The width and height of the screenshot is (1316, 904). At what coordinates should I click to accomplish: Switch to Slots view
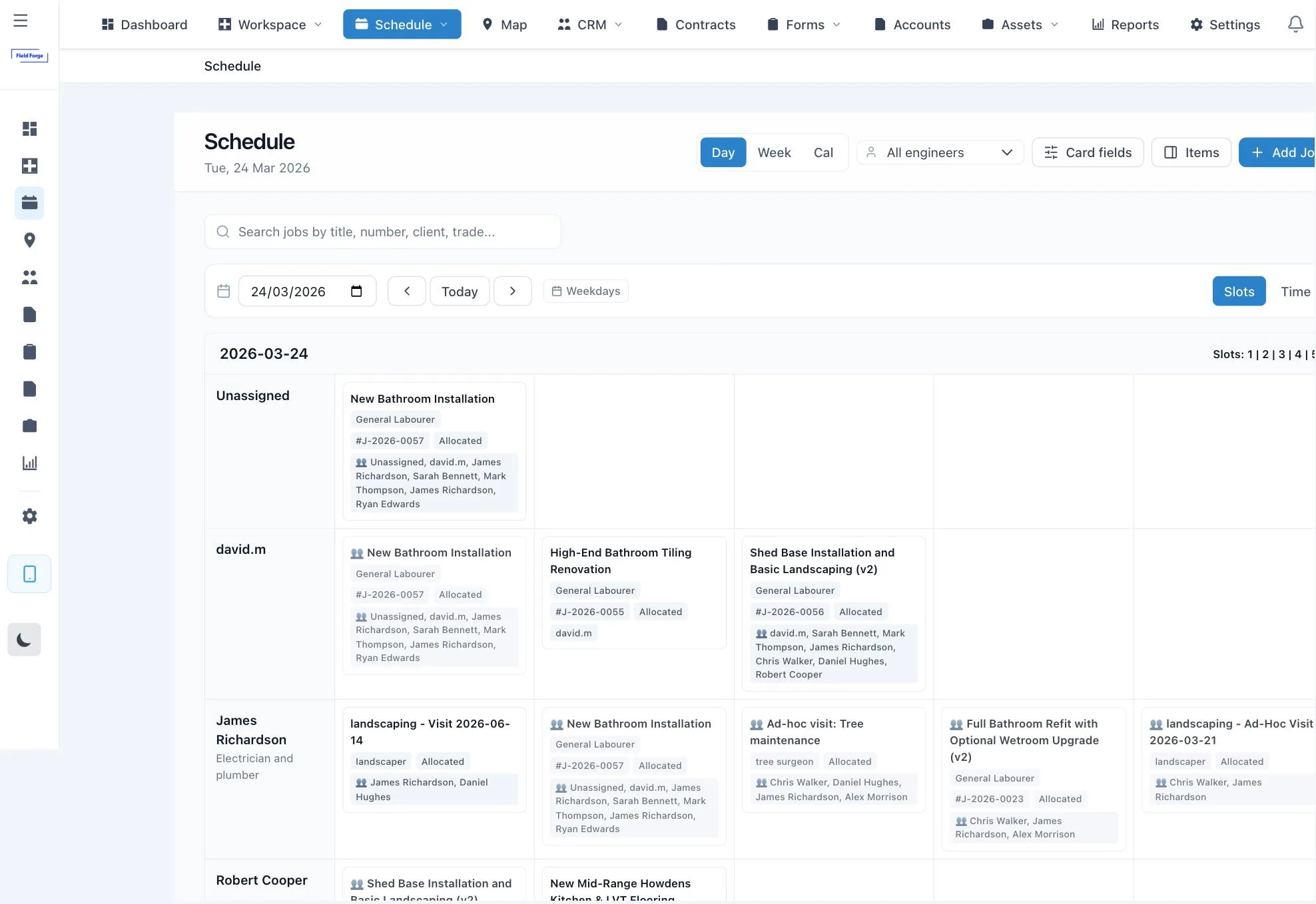tap(1239, 291)
